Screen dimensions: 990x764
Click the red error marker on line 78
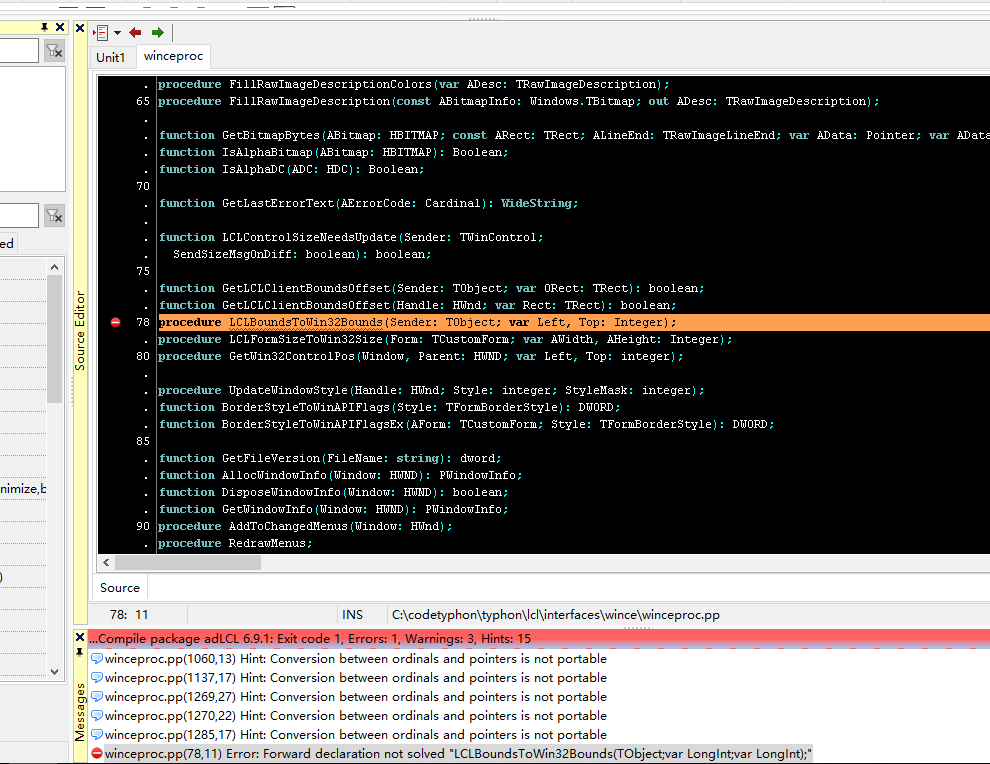coord(116,323)
